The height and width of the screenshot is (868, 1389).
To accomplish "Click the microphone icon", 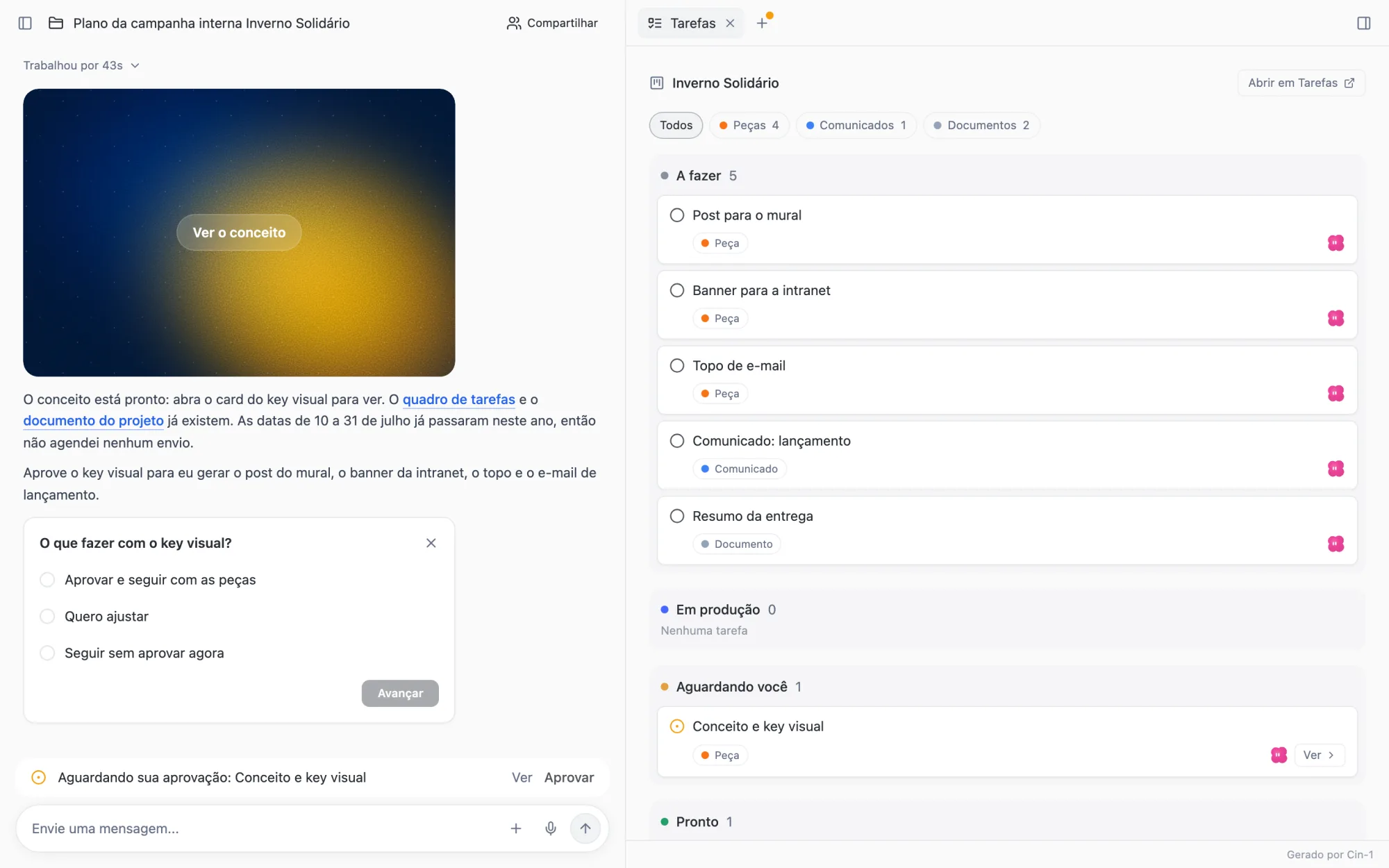I will point(551,828).
